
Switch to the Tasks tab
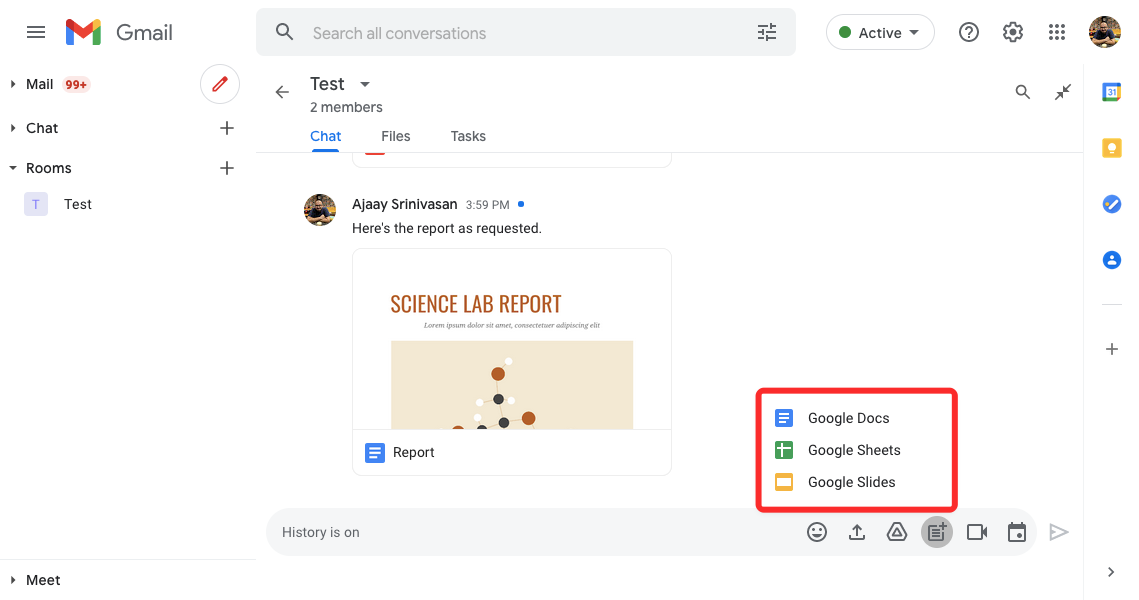tap(468, 136)
